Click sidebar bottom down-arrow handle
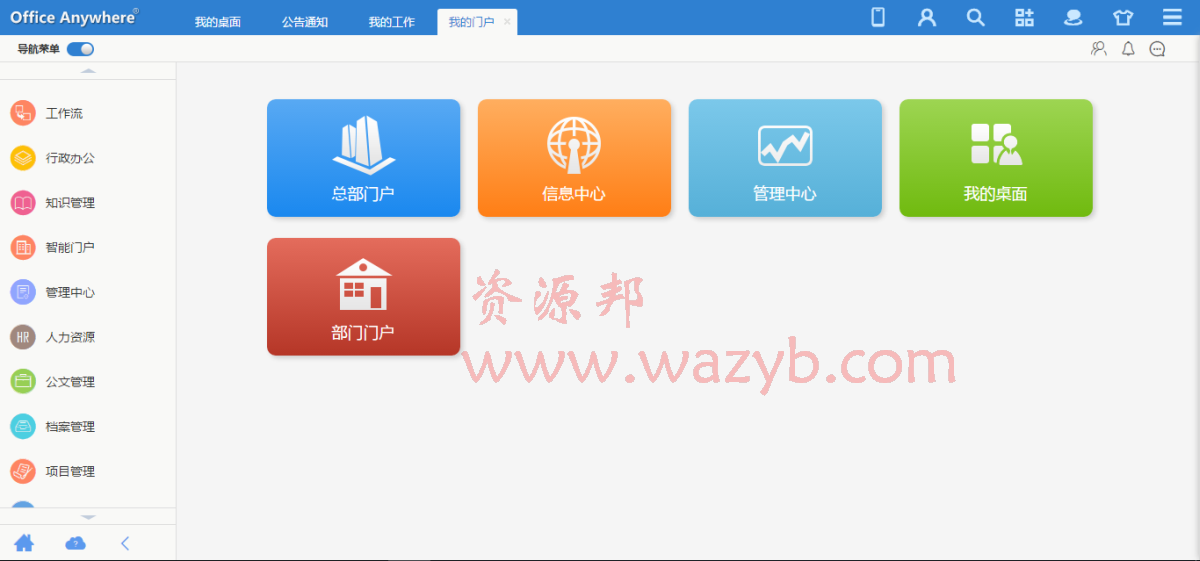The height and width of the screenshot is (561, 1200). click(88, 517)
